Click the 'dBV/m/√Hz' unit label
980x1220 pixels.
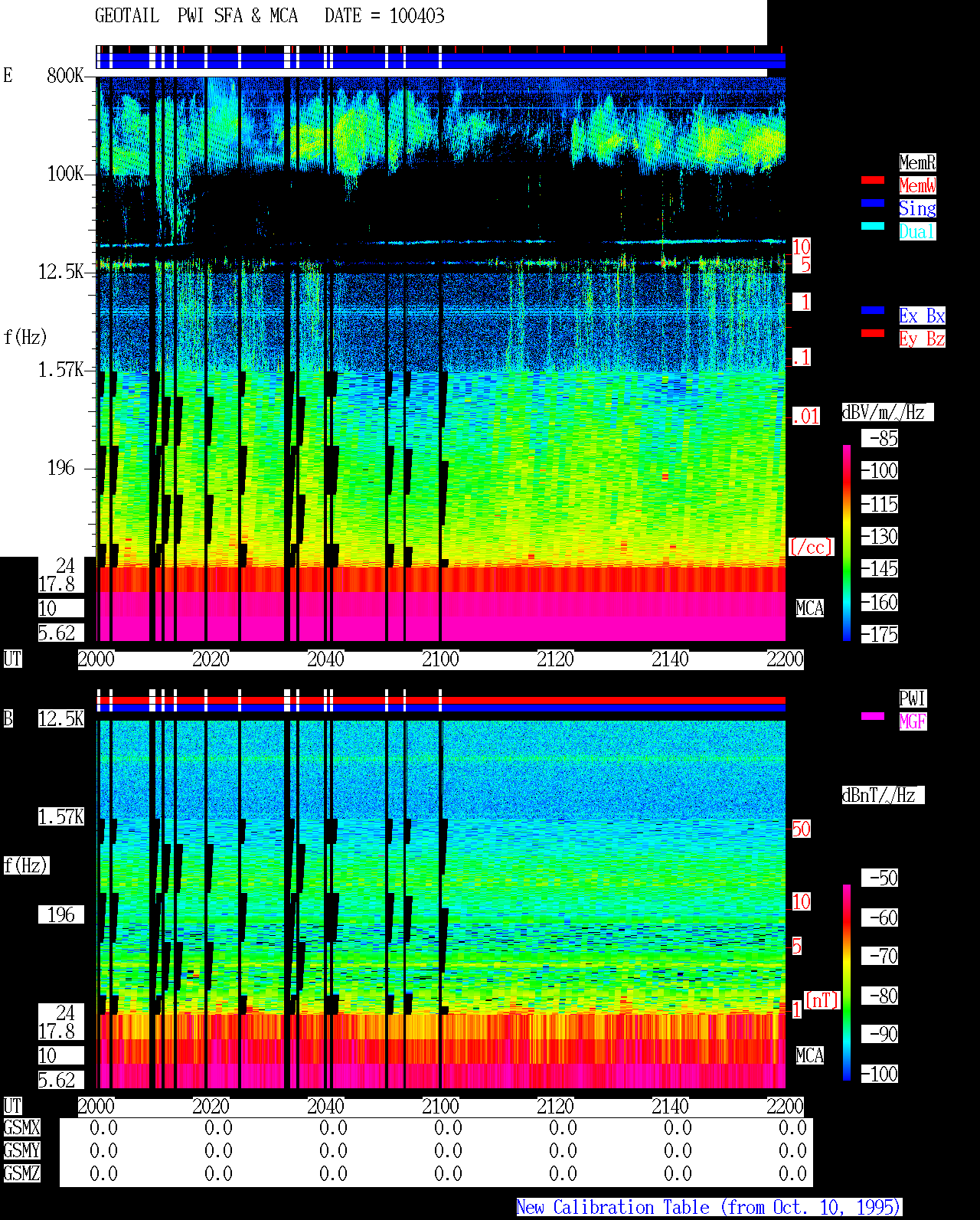pyautogui.click(x=887, y=412)
